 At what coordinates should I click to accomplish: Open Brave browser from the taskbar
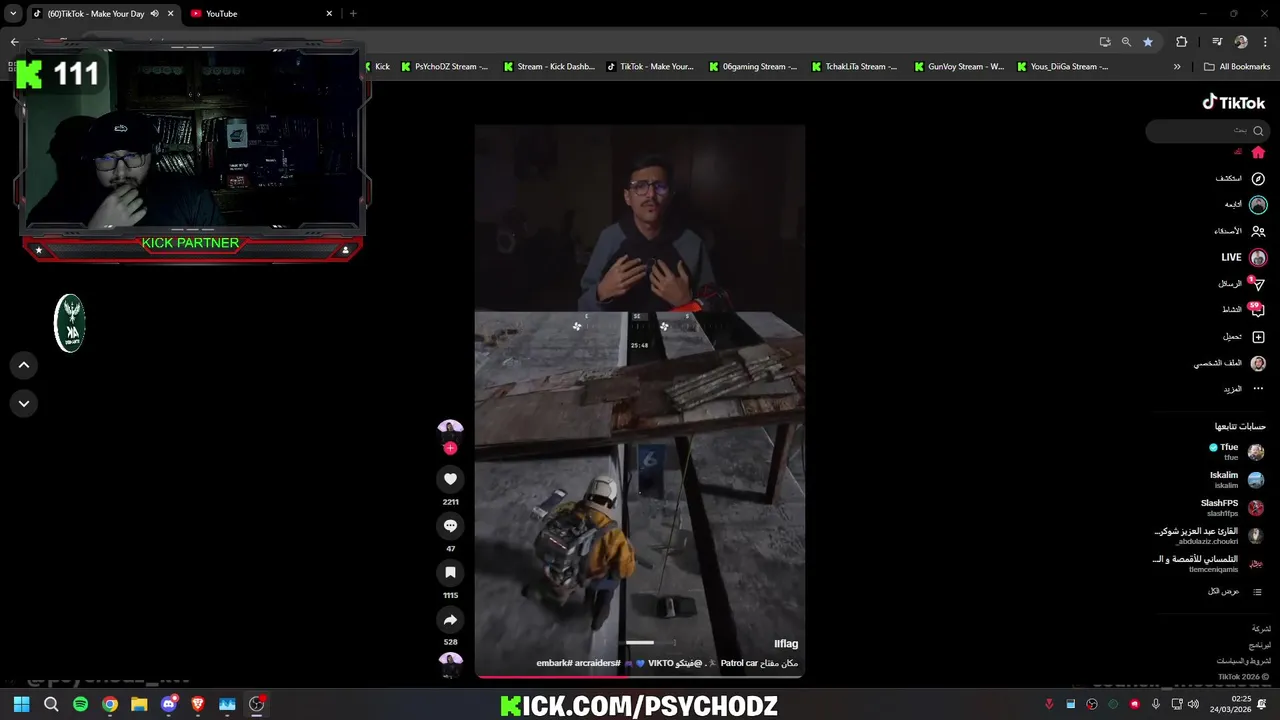(x=198, y=704)
